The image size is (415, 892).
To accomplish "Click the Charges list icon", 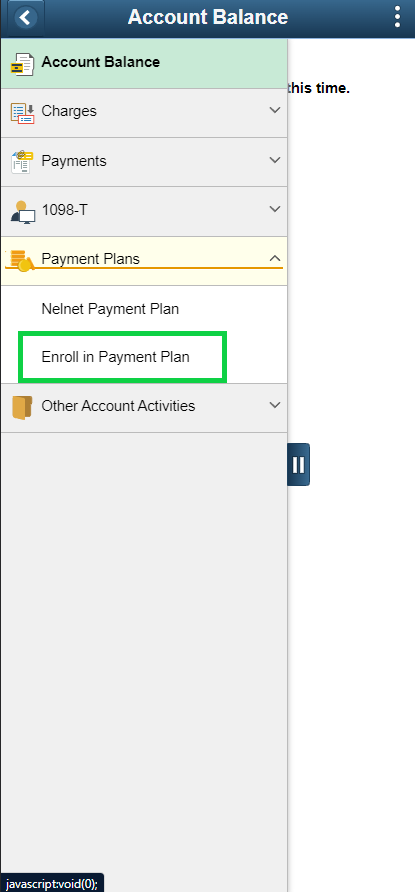I will (22, 113).
